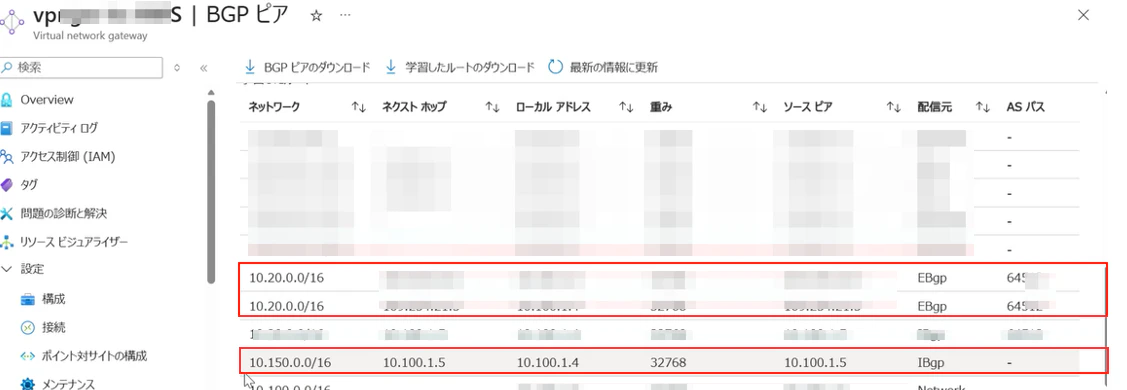
Task: Click the 構成 briefcase icon
Action: 27,299
